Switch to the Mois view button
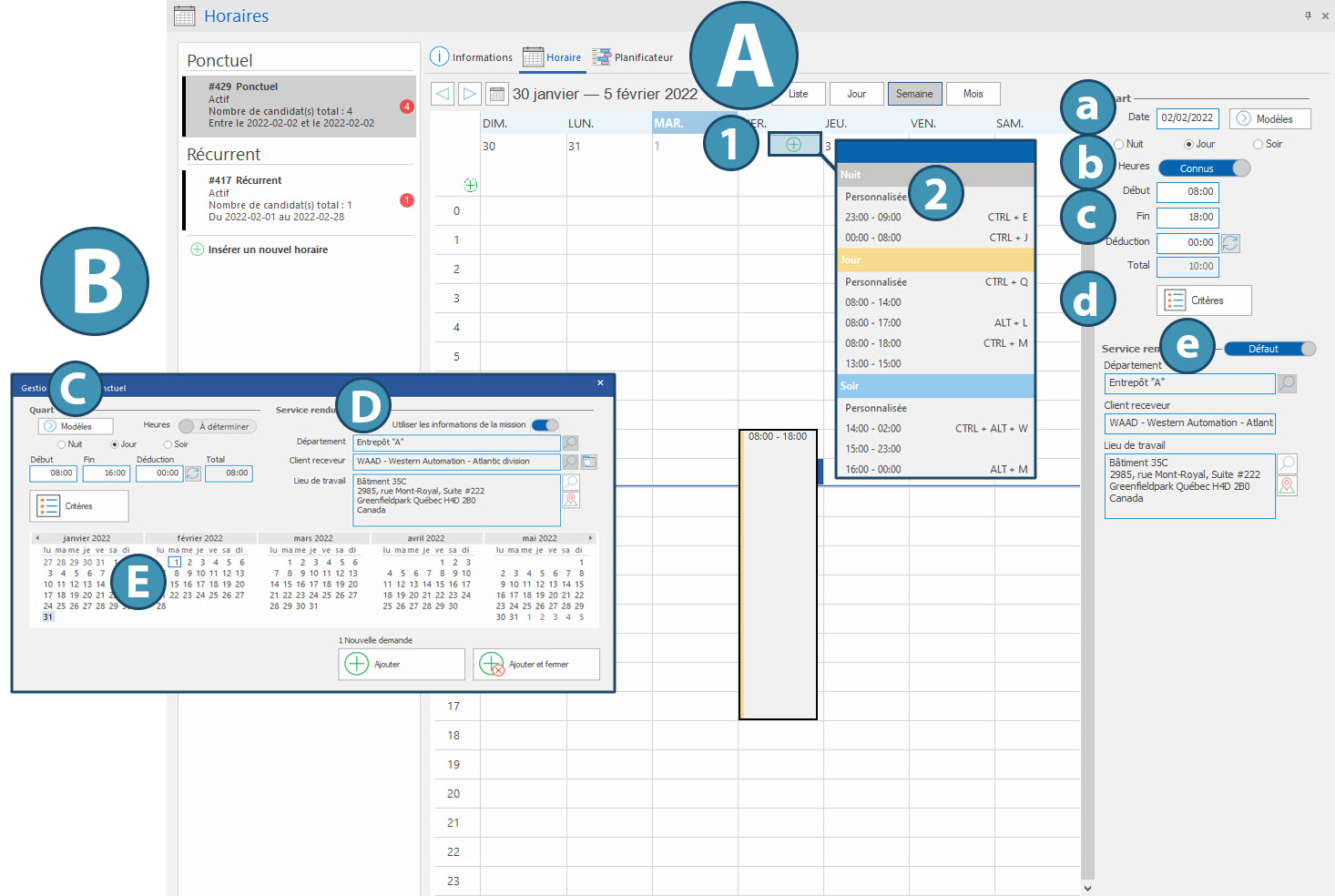This screenshot has height=896, width=1335. click(x=973, y=94)
